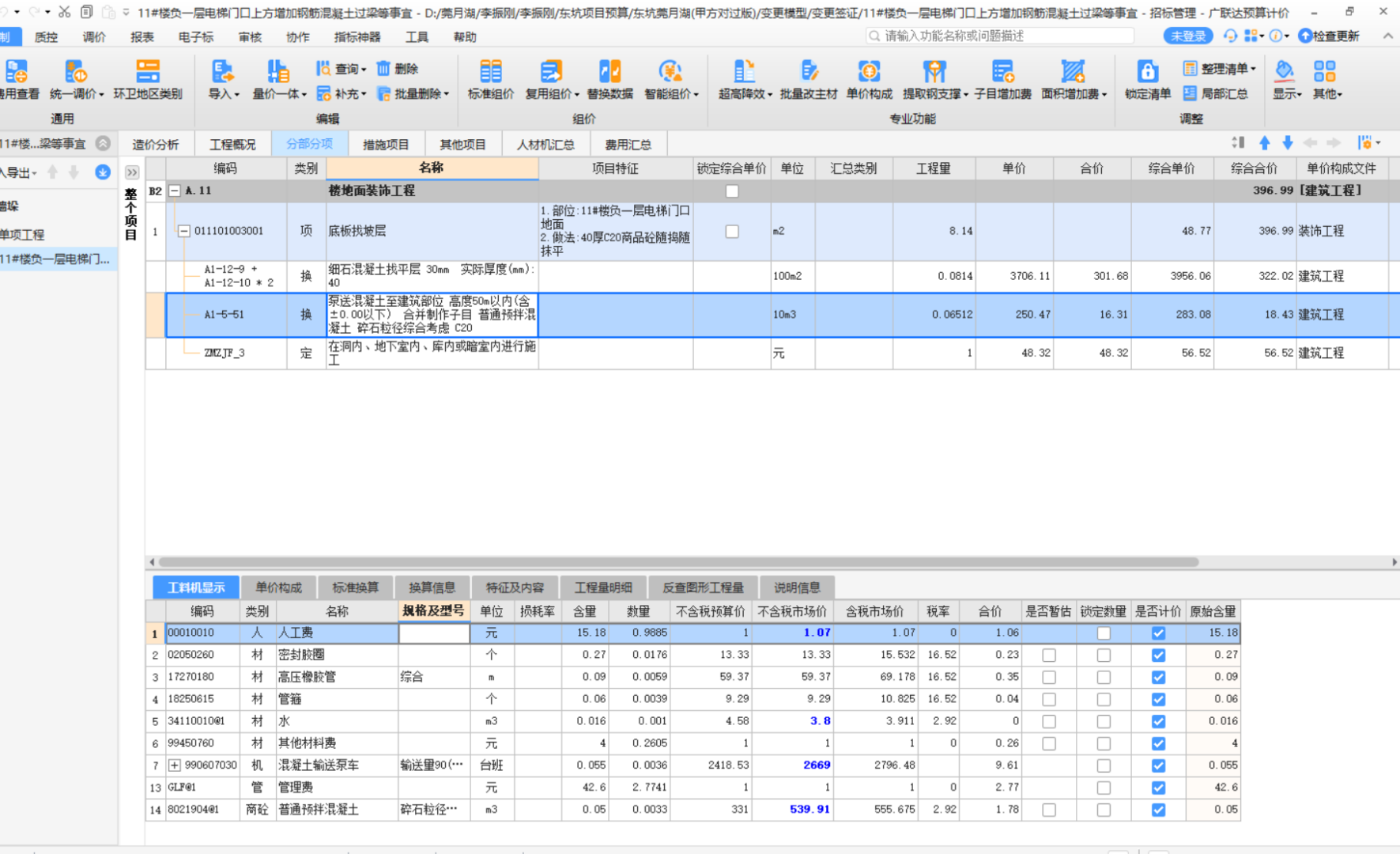Open 智能组价 dropdown arrow
The image size is (1400, 854).
coord(696,95)
